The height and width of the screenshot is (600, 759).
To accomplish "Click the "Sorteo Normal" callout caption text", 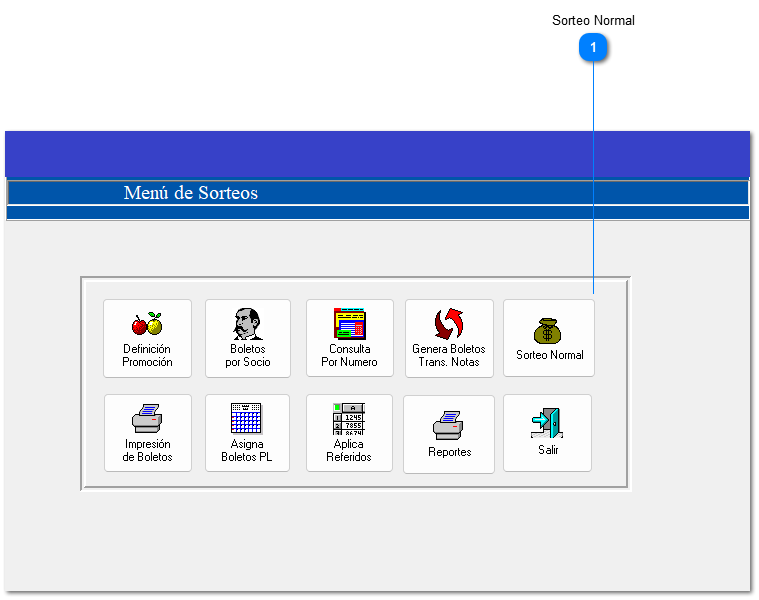I will point(593,20).
